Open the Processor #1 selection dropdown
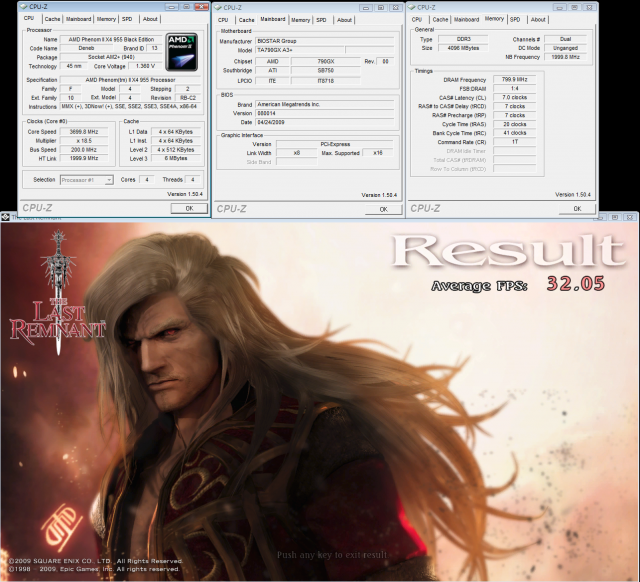 [87, 180]
